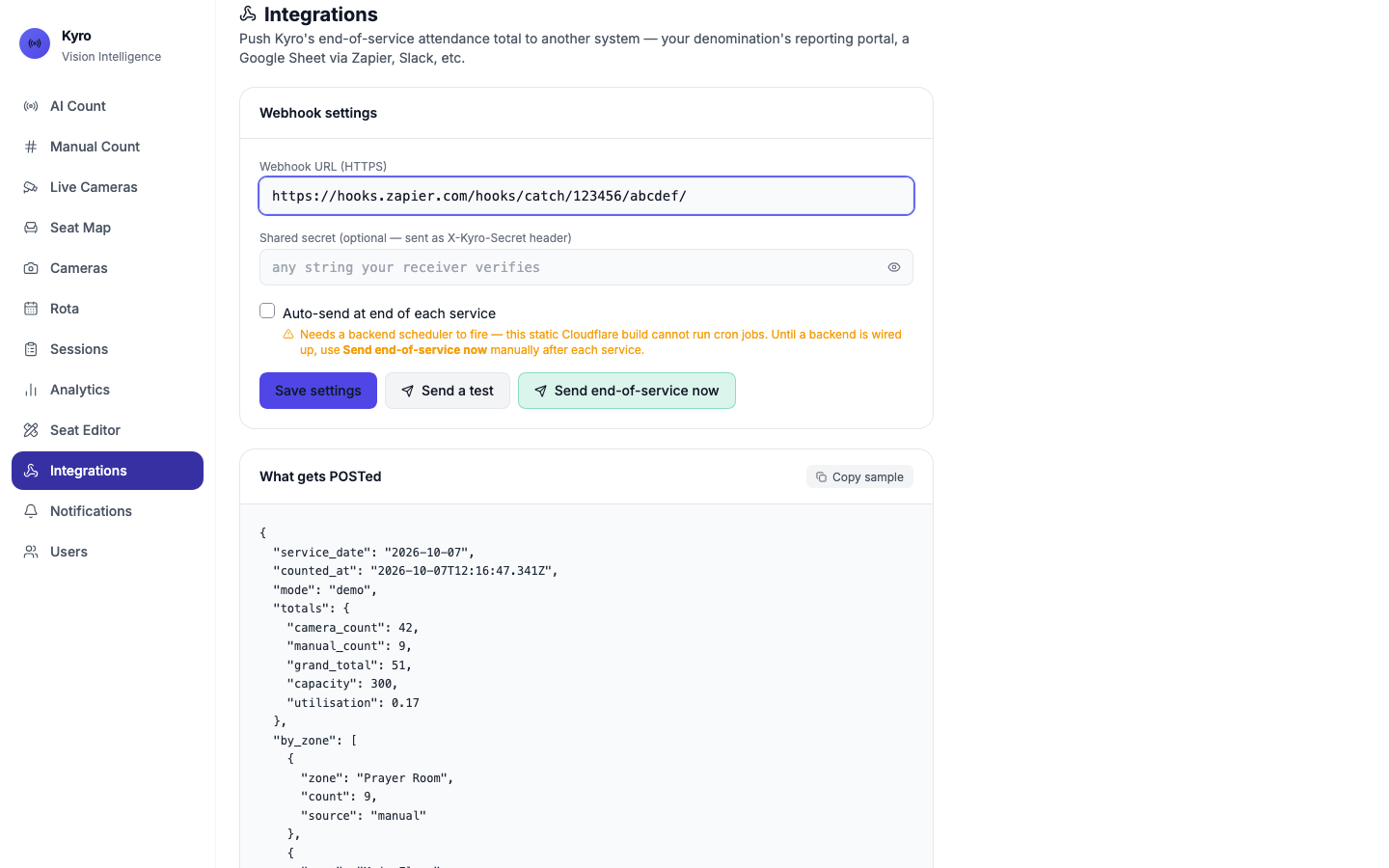Go to Seat Editor
Screen dimensions: 1389x868
(x=107, y=430)
